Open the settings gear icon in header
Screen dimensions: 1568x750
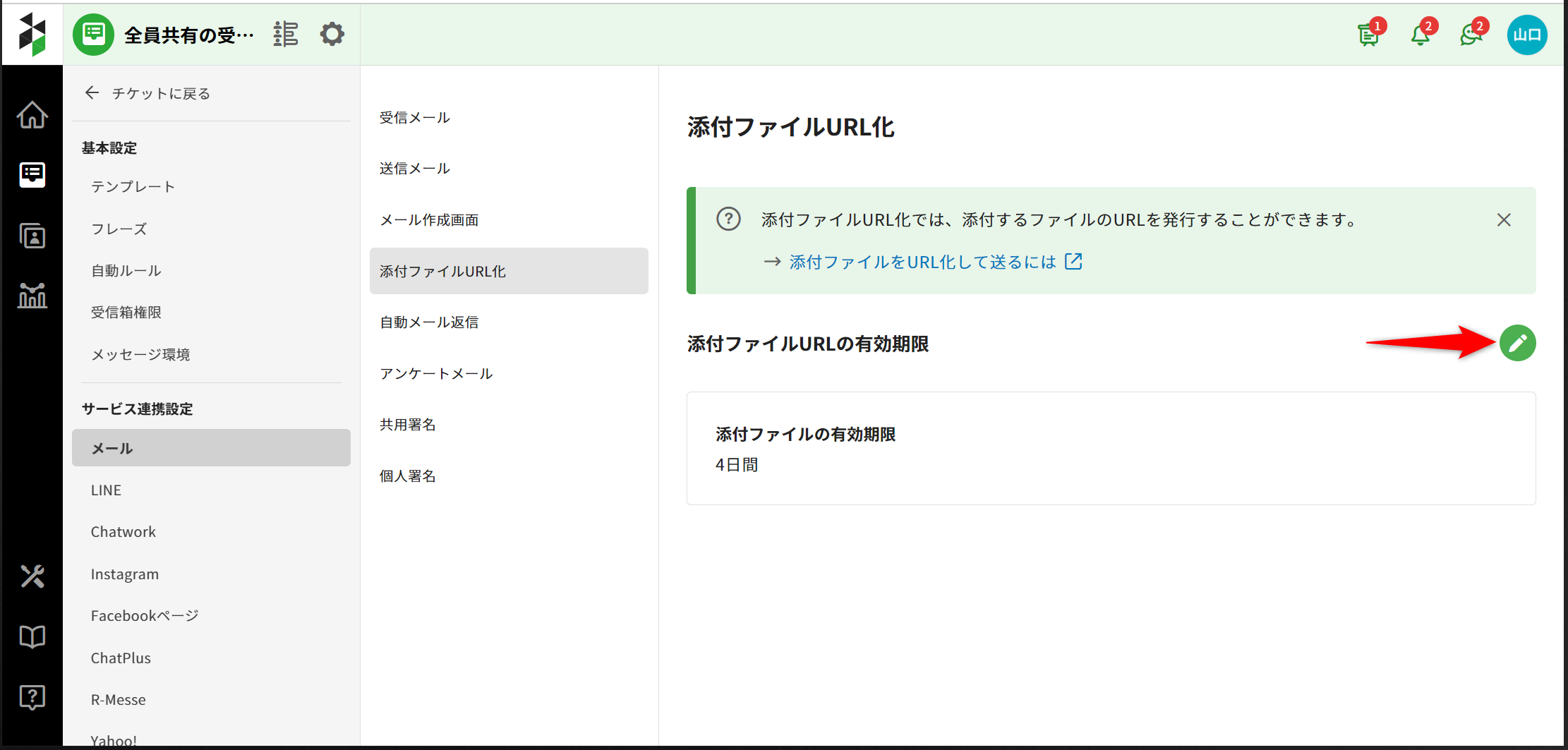[332, 34]
